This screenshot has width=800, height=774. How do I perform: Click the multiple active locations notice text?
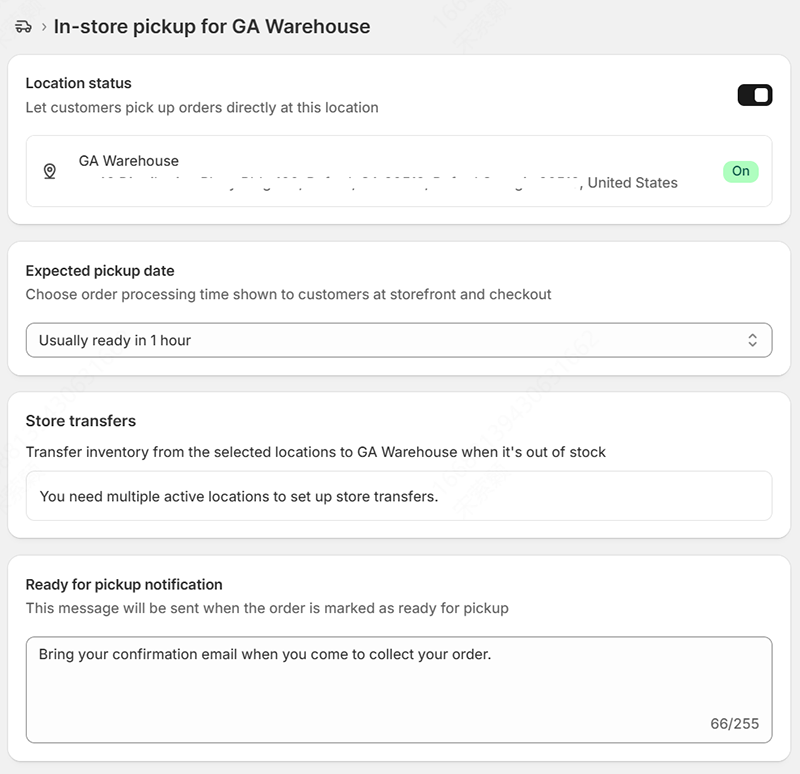point(239,496)
